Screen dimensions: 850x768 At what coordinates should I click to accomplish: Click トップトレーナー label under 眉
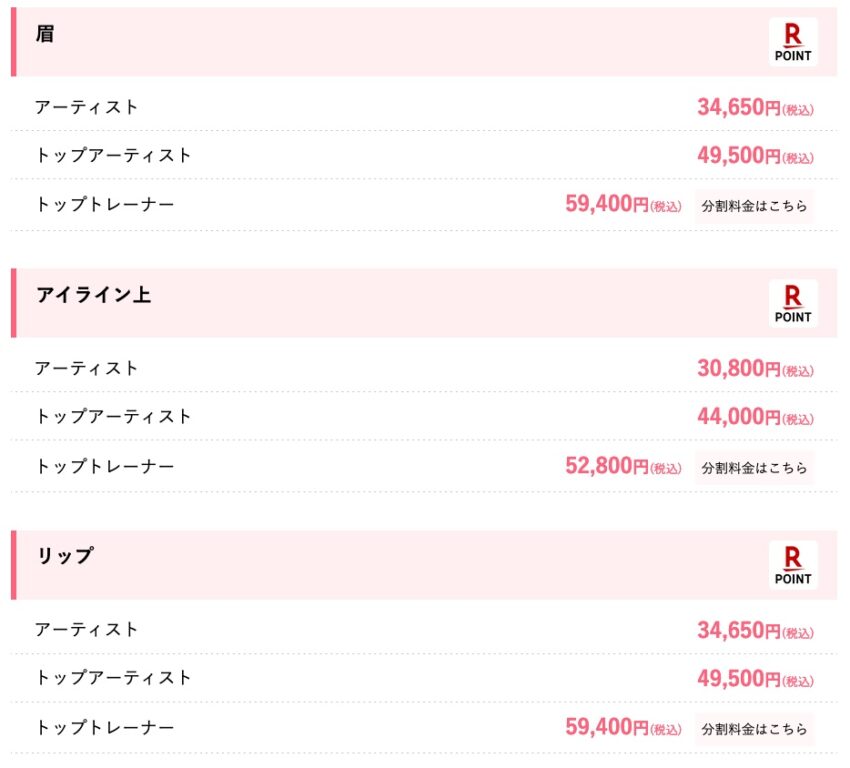(105, 204)
